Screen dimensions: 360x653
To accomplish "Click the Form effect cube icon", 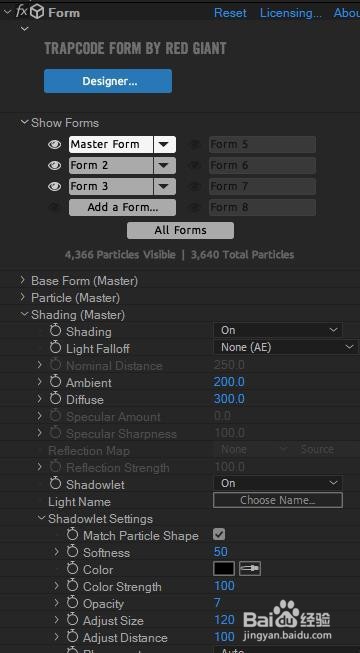I will tap(37, 12).
